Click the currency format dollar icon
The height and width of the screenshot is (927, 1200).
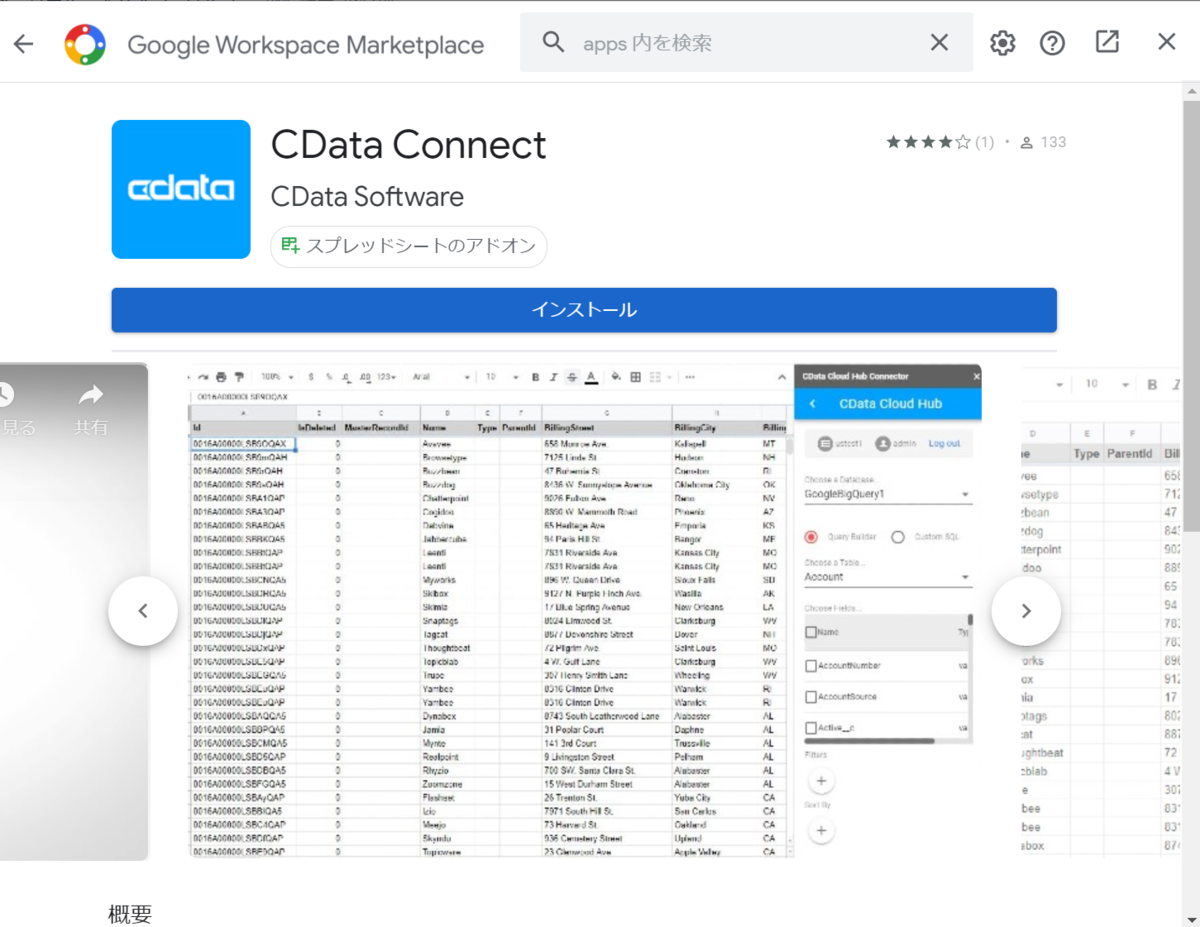tap(311, 377)
